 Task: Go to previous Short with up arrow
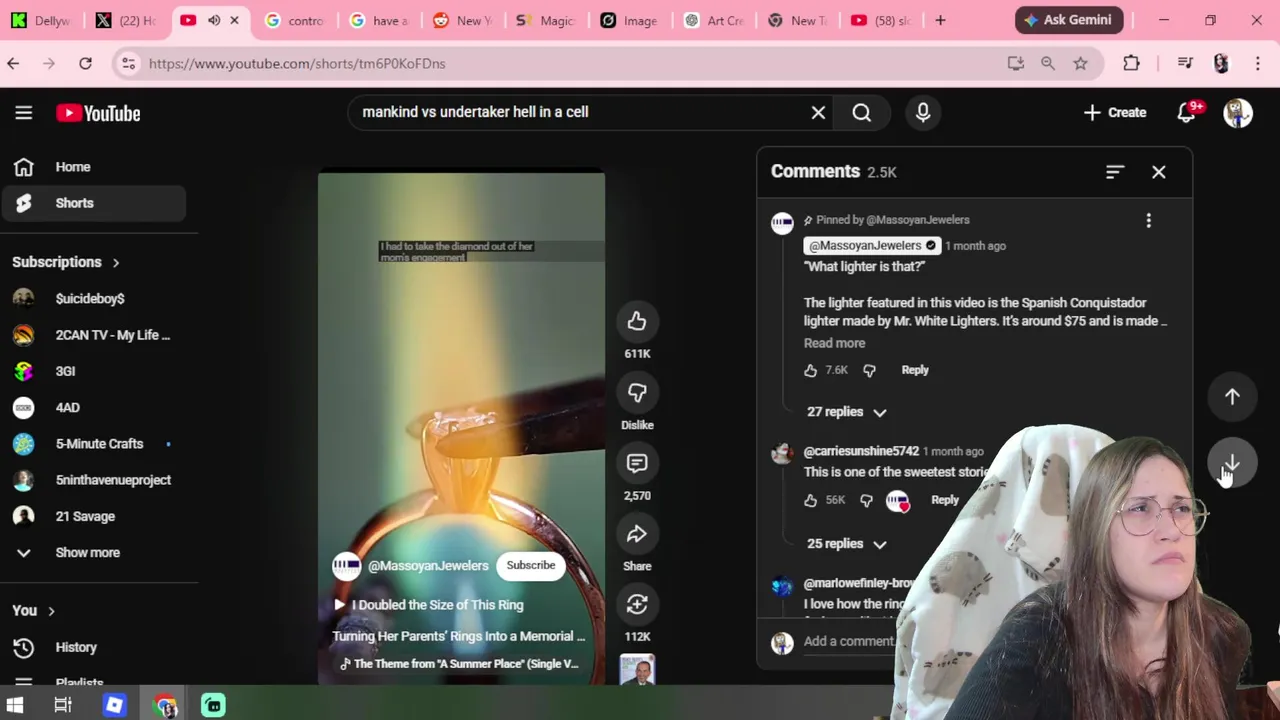click(1232, 397)
